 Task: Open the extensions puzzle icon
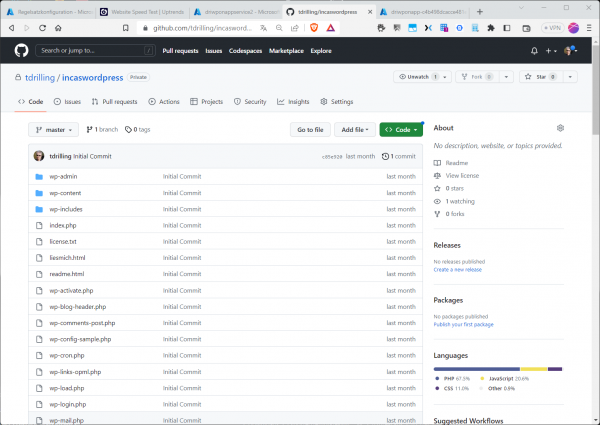(491, 28)
